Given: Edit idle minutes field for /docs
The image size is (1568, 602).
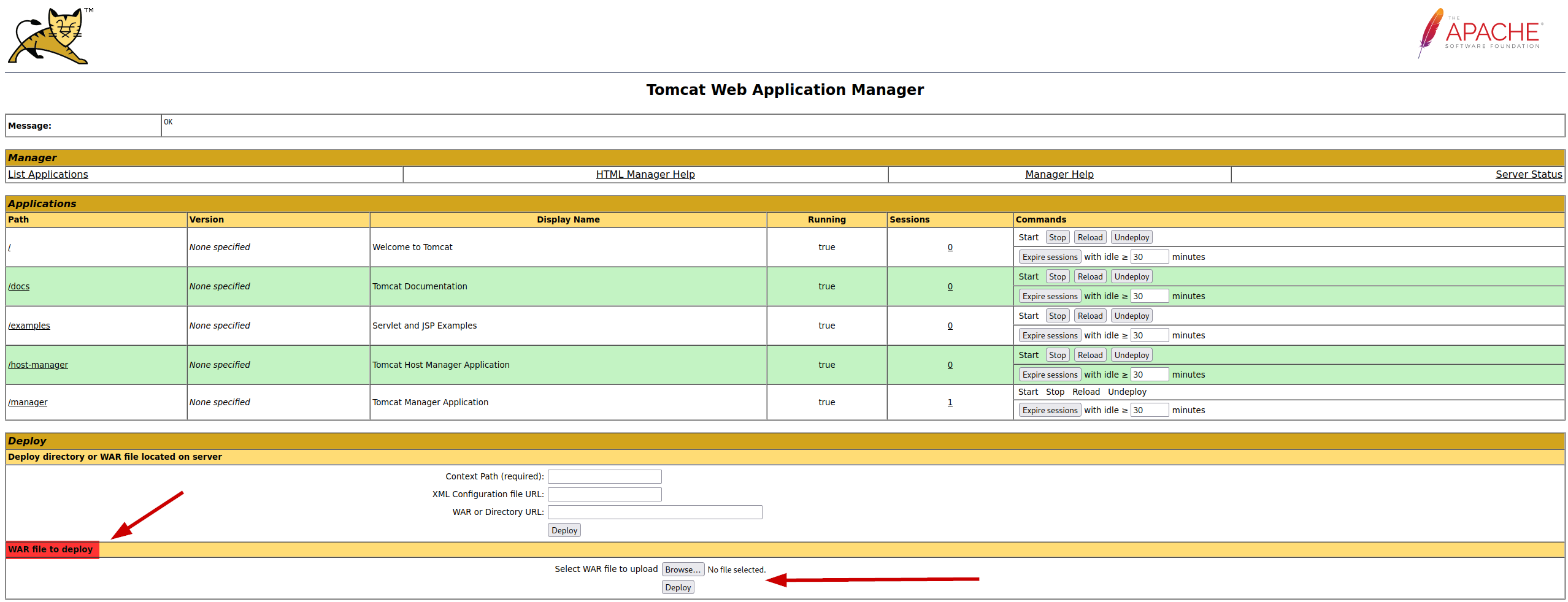Looking at the screenshot, I should [x=1150, y=296].
